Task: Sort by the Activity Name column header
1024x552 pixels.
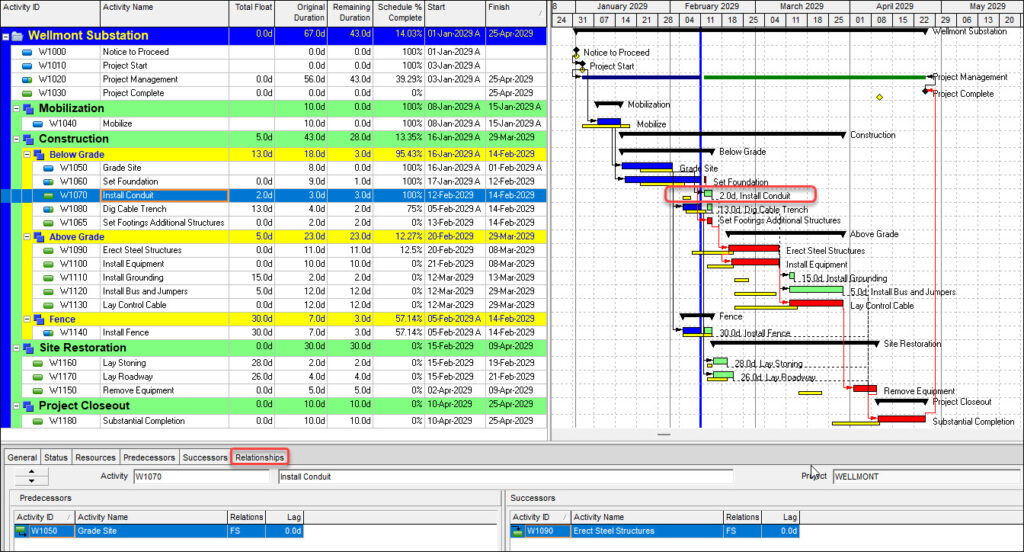Action: [x=165, y=13]
